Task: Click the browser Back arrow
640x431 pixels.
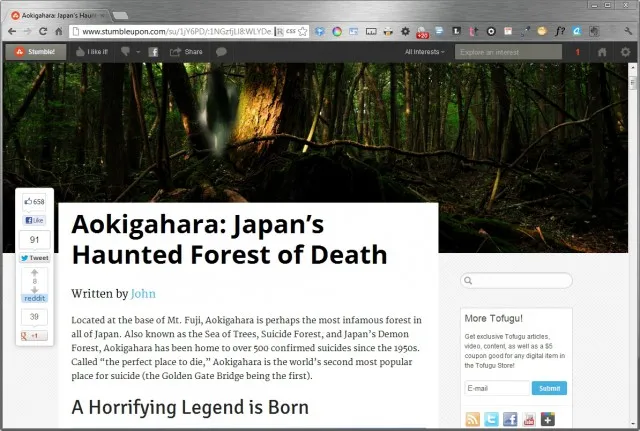Action: [x=12, y=31]
